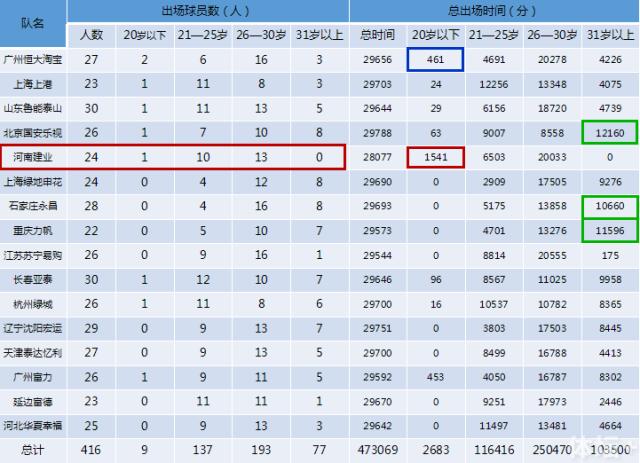Select the value 12256 for 上海上港

coord(493,84)
